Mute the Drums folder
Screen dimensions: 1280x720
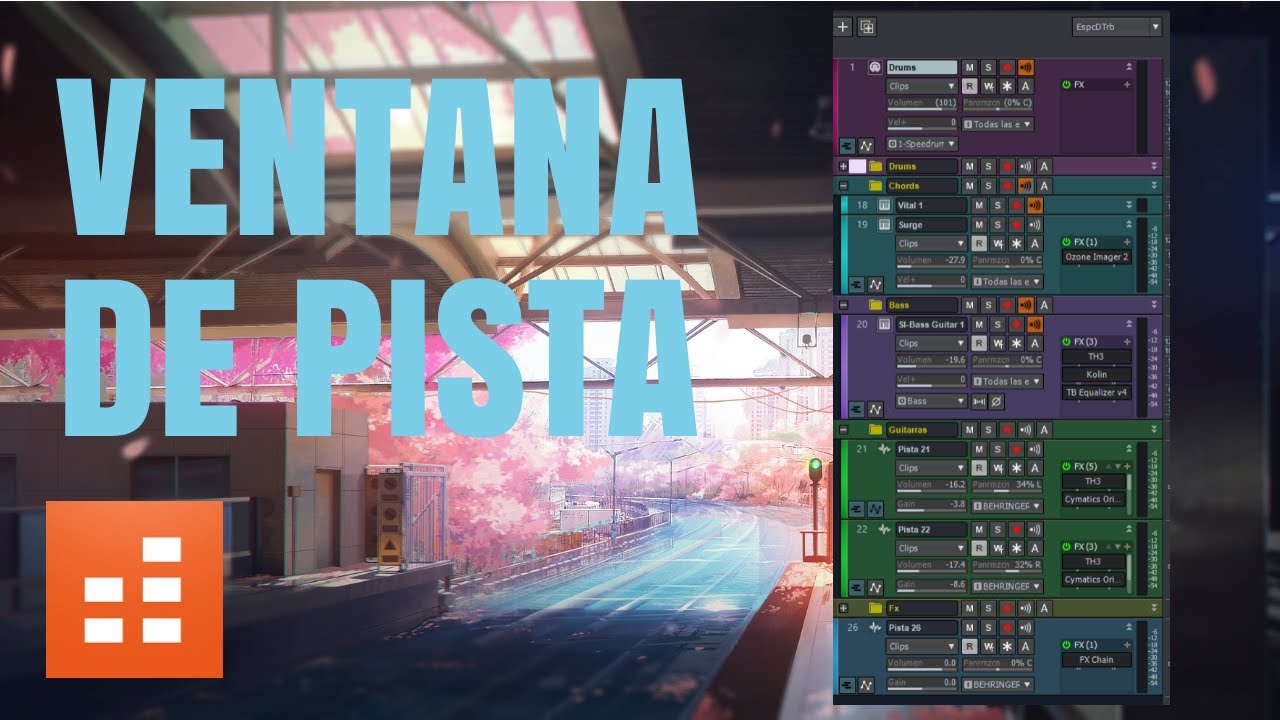point(968,166)
